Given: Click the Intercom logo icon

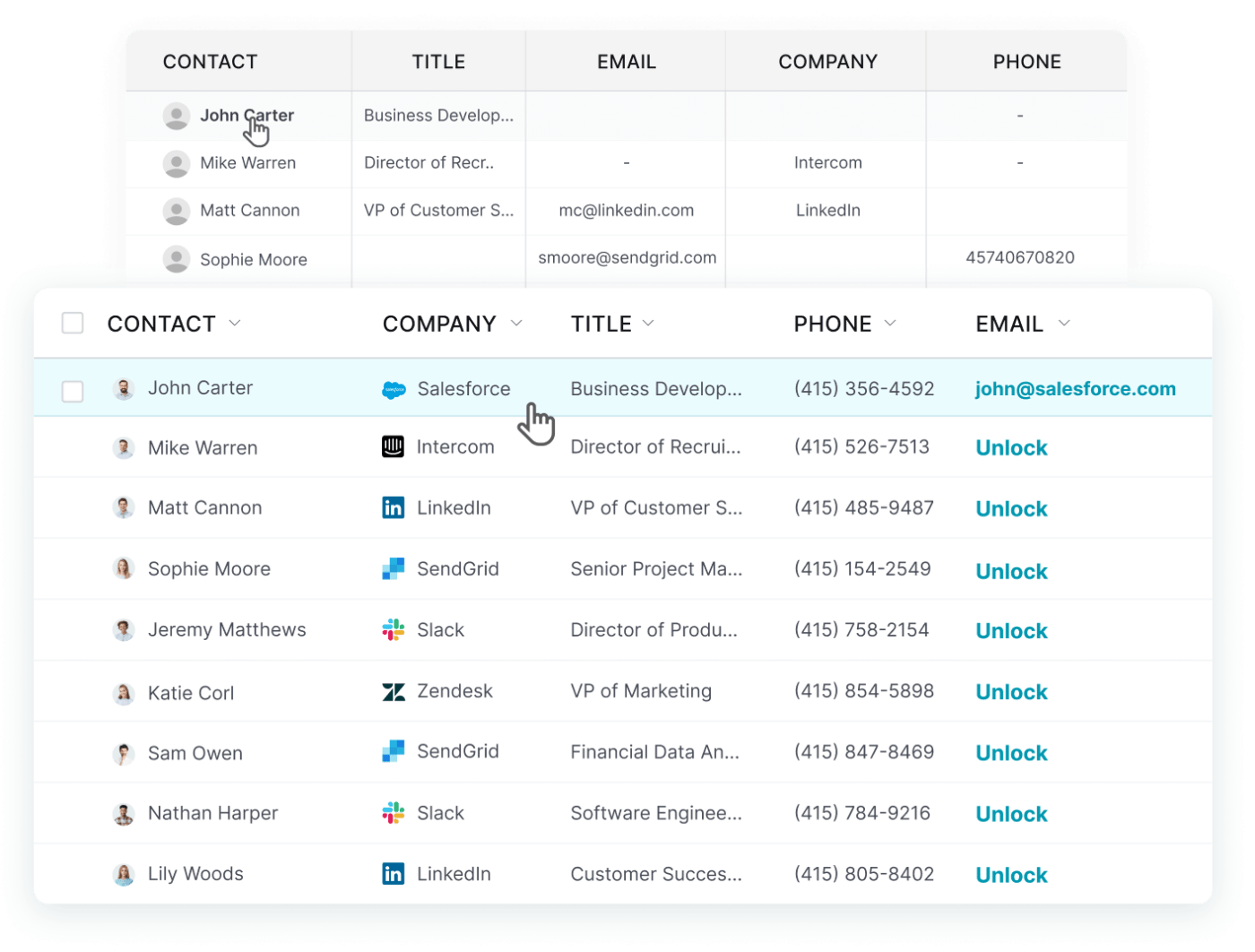Looking at the screenshot, I should tap(393, 446).
